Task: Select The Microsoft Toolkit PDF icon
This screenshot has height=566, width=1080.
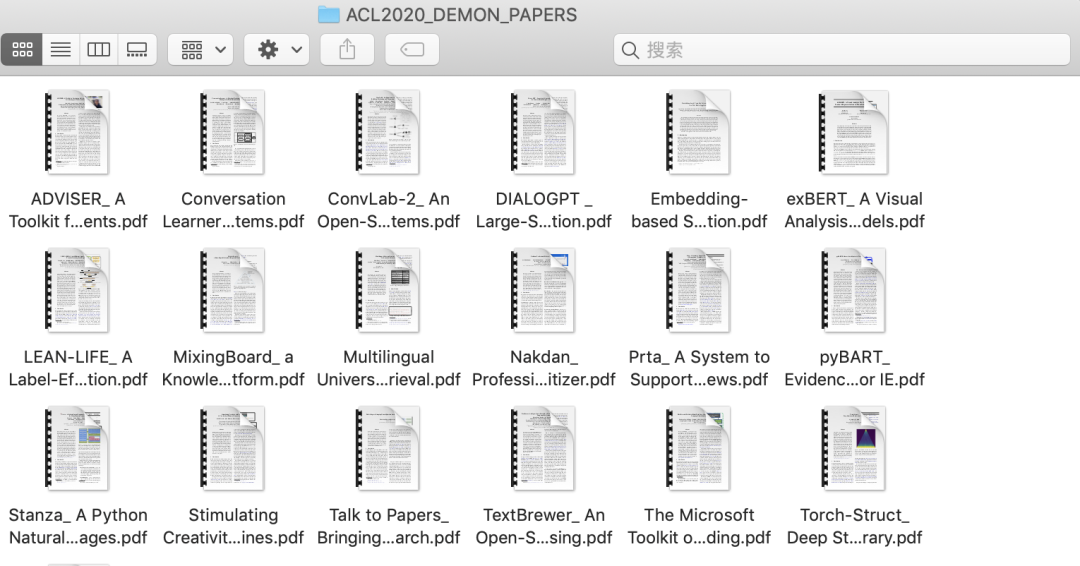Action: (x=698, y=448)
